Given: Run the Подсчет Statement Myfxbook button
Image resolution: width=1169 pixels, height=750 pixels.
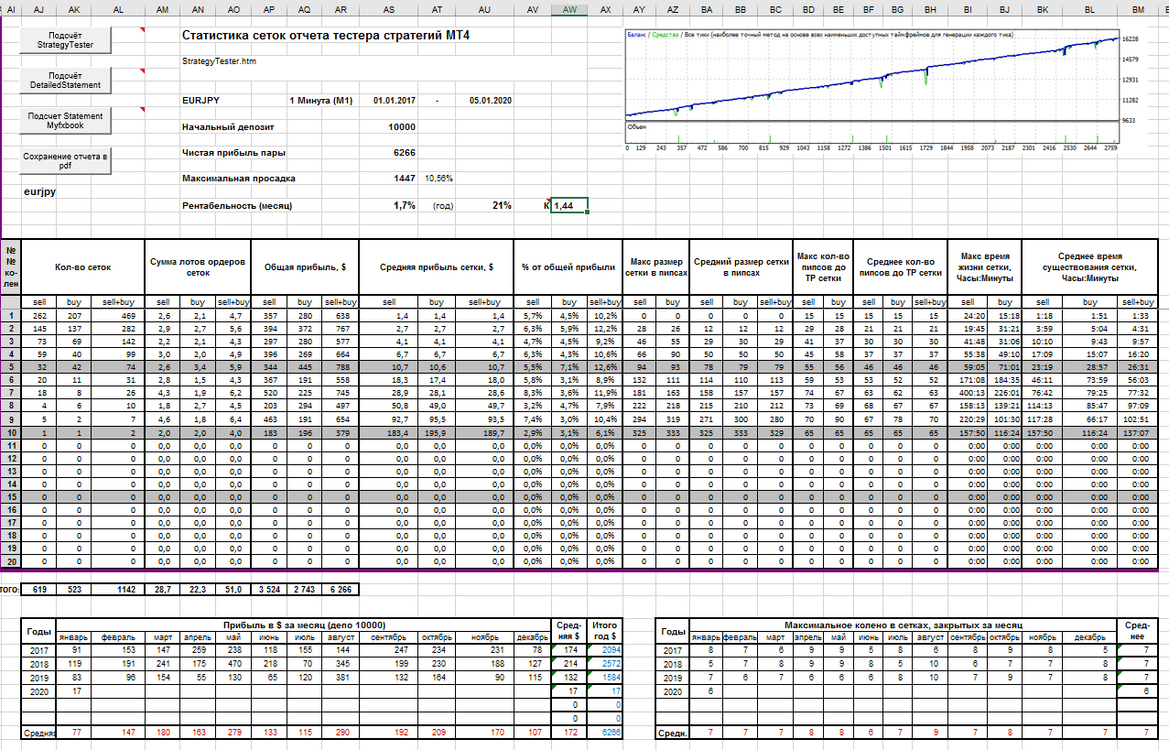Looking at the screenshot, I should tap(66, 121).
